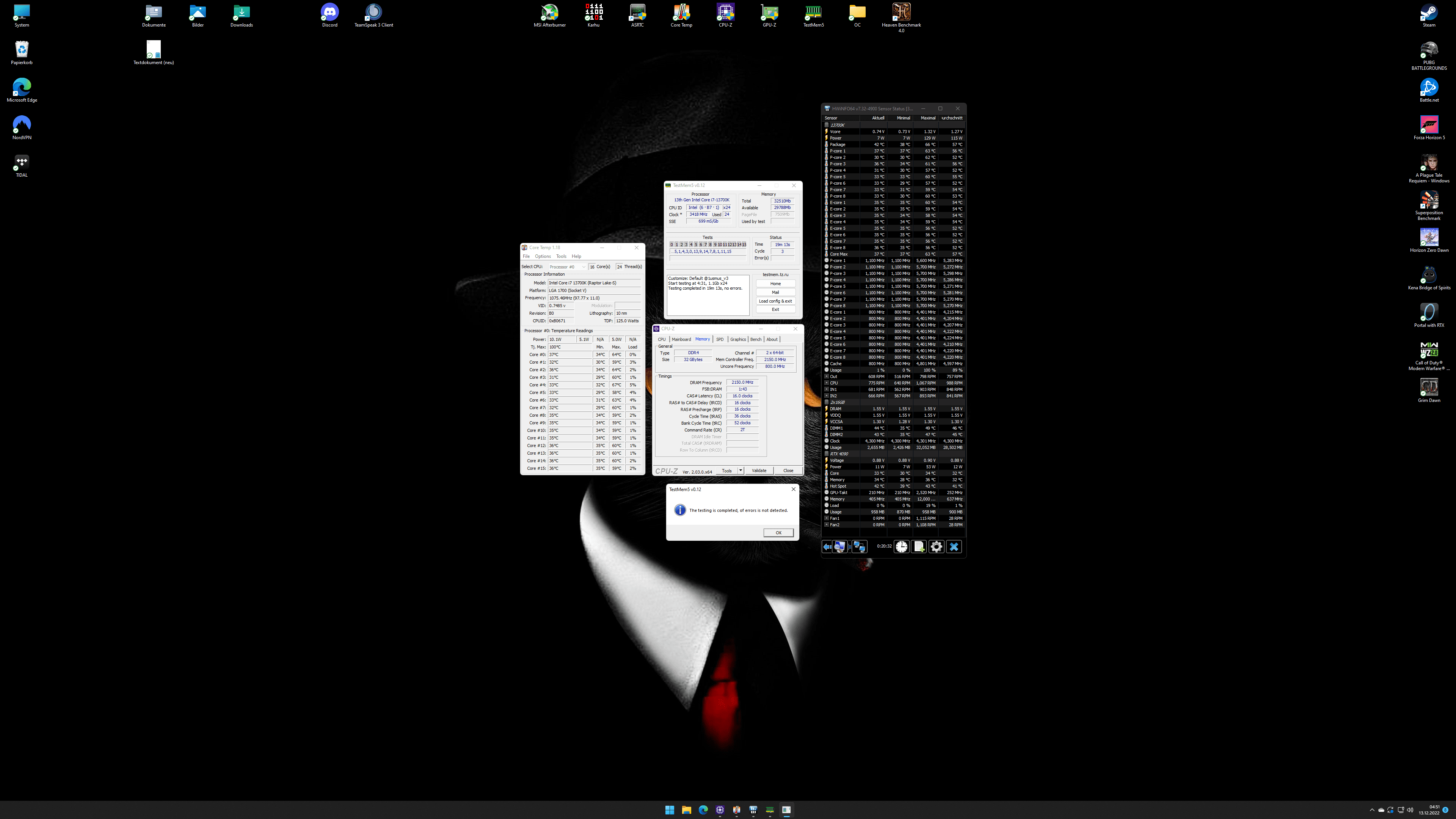Open Core Temp Select CPU dropdown
1456x819 pixels.
point(567,267)
